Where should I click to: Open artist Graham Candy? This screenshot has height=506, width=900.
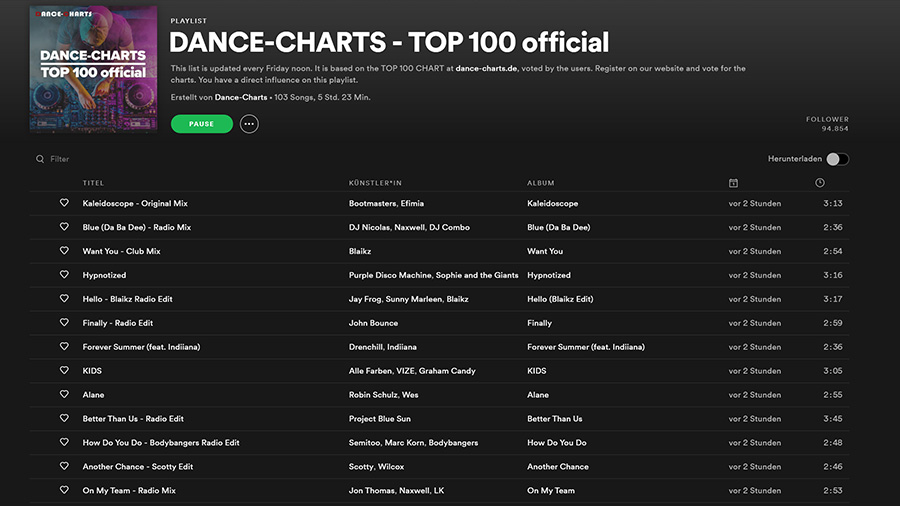point(447,371)
